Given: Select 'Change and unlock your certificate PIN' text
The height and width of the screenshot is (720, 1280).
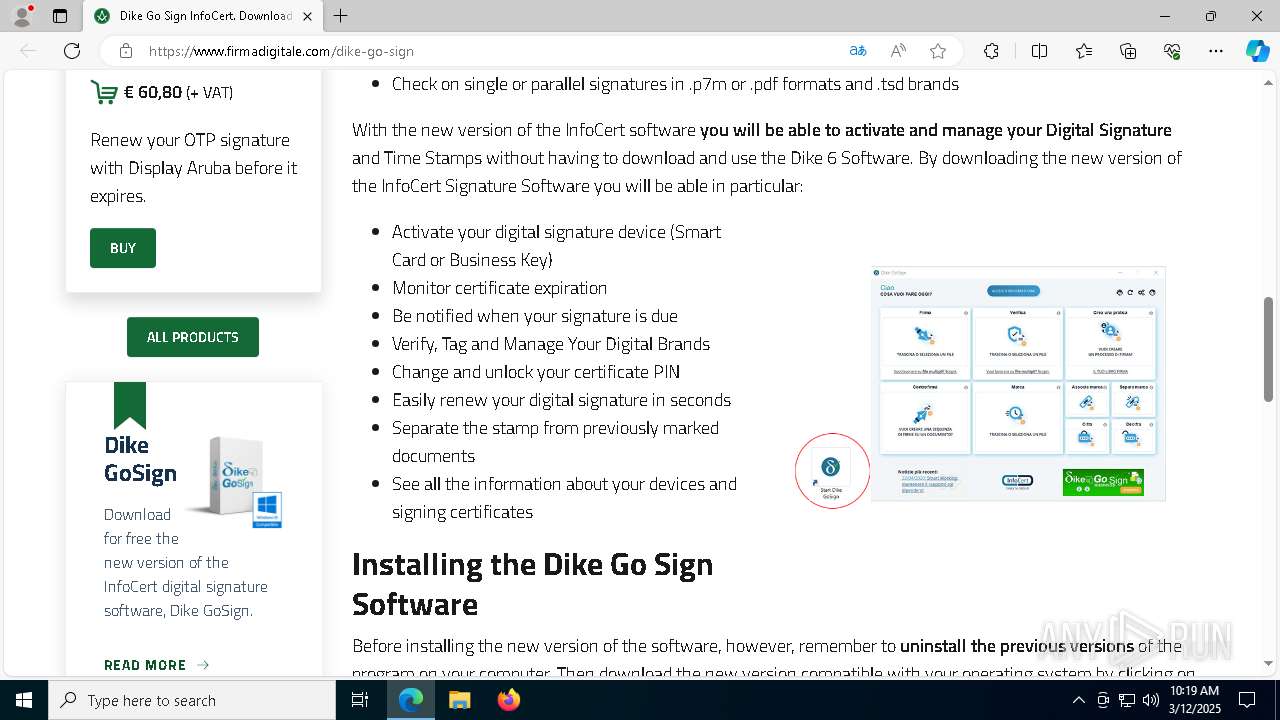Looking at the screenshot, I should 536,372.
